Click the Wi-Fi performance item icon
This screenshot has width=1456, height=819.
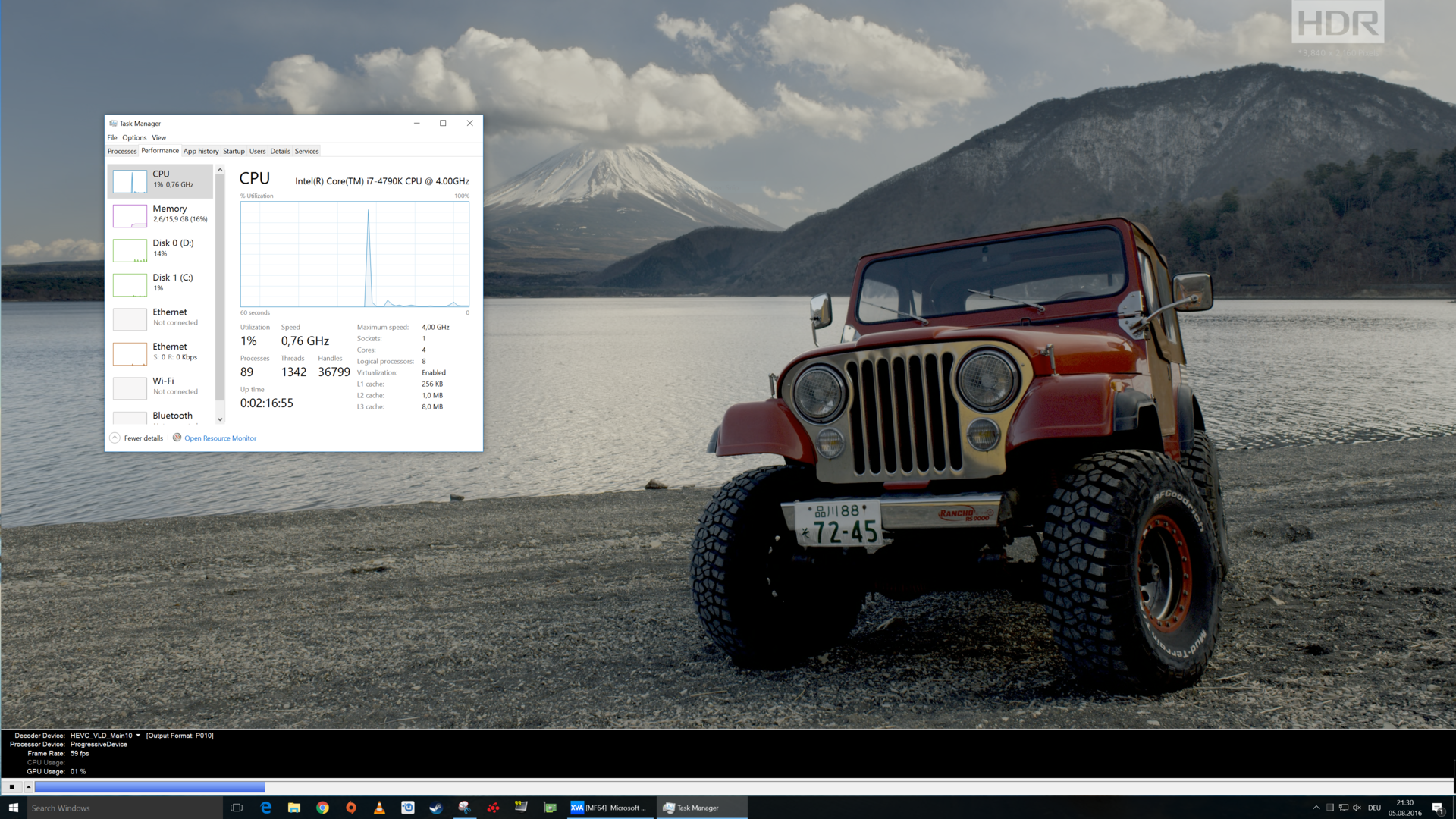tap(130, 388)
